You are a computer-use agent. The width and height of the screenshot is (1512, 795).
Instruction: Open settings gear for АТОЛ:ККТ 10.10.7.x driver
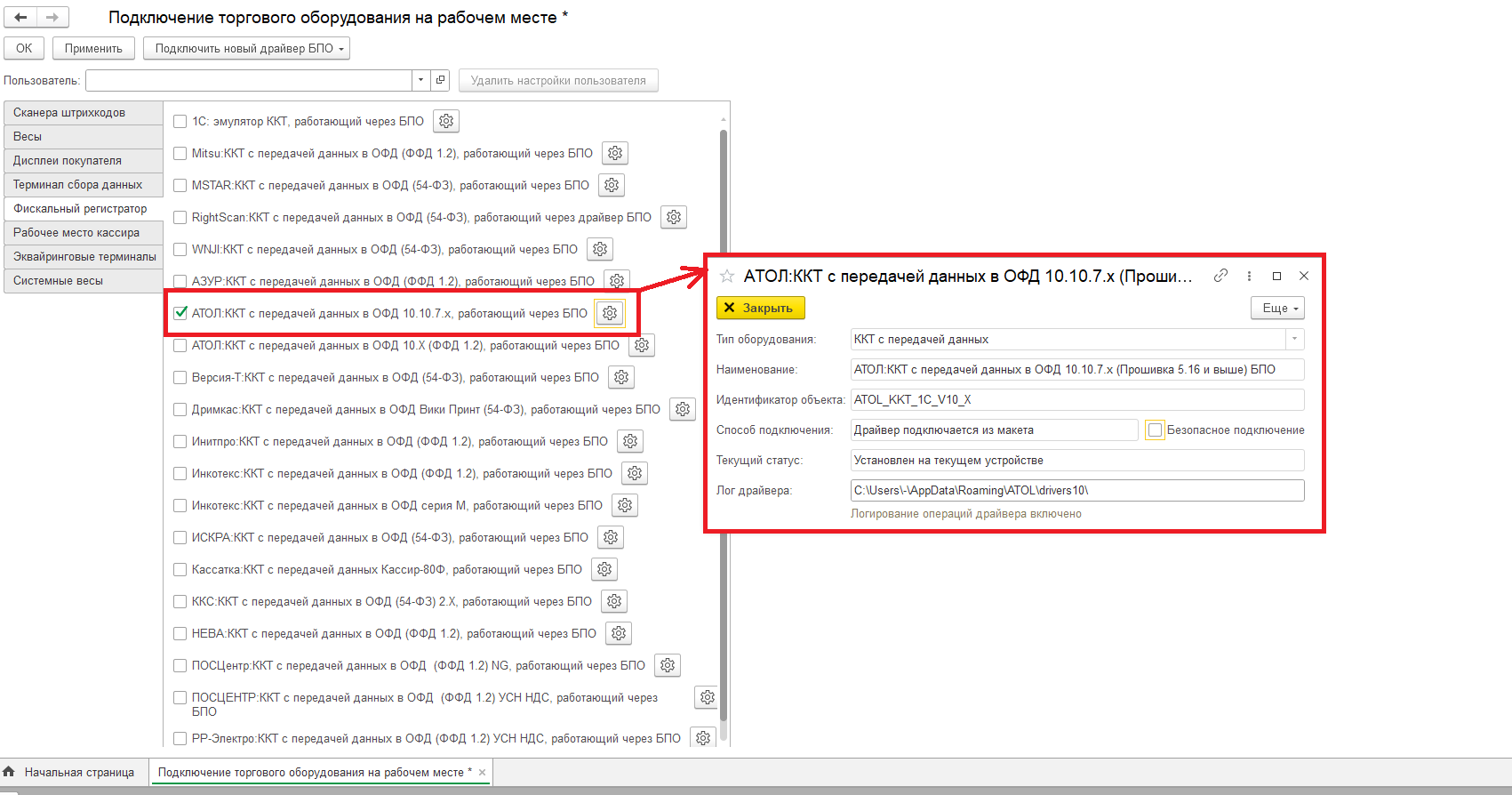[610, 313]
